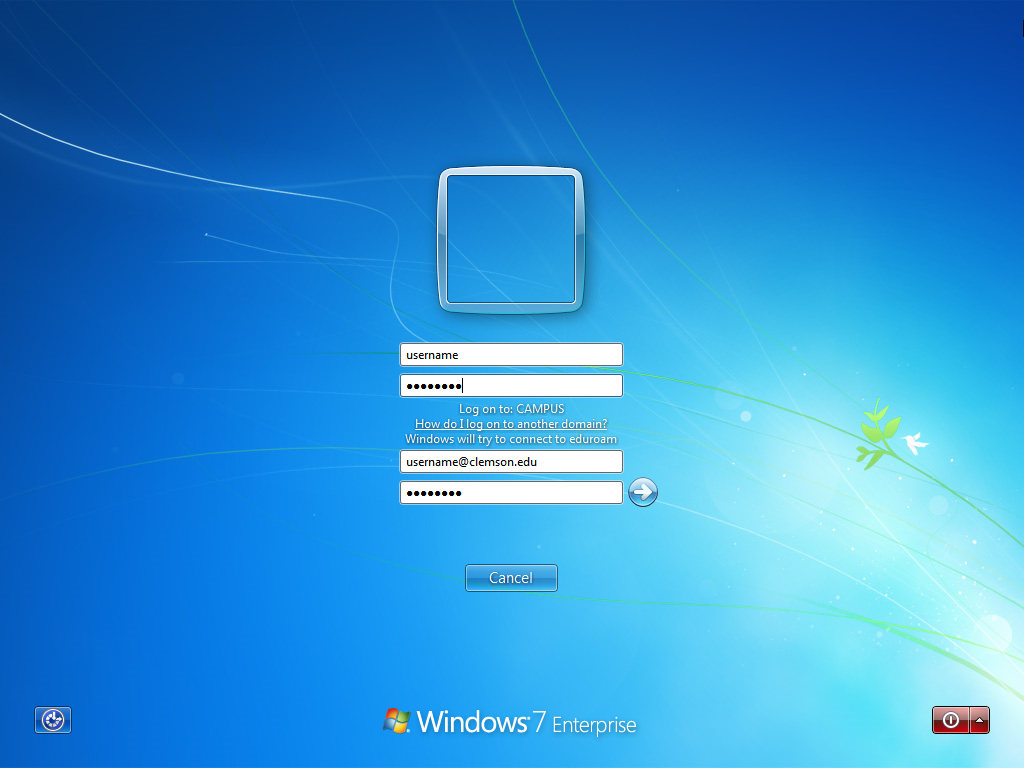The width and height of the screenshot is (1024, 768).
Task: Click the Windows flag logo
Action: (x=397, y=721)
